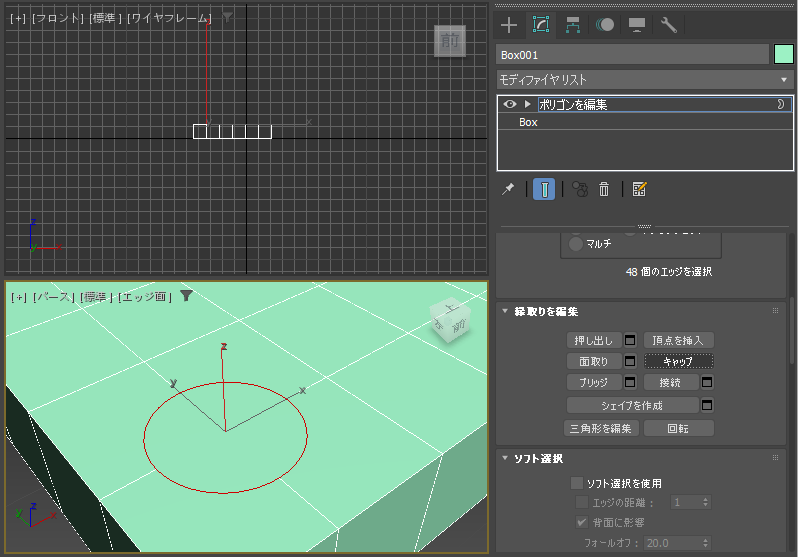Click the ViewCube in perspective viewport
The width and height of the screenshot is (798, 557).
coord(450,320)
